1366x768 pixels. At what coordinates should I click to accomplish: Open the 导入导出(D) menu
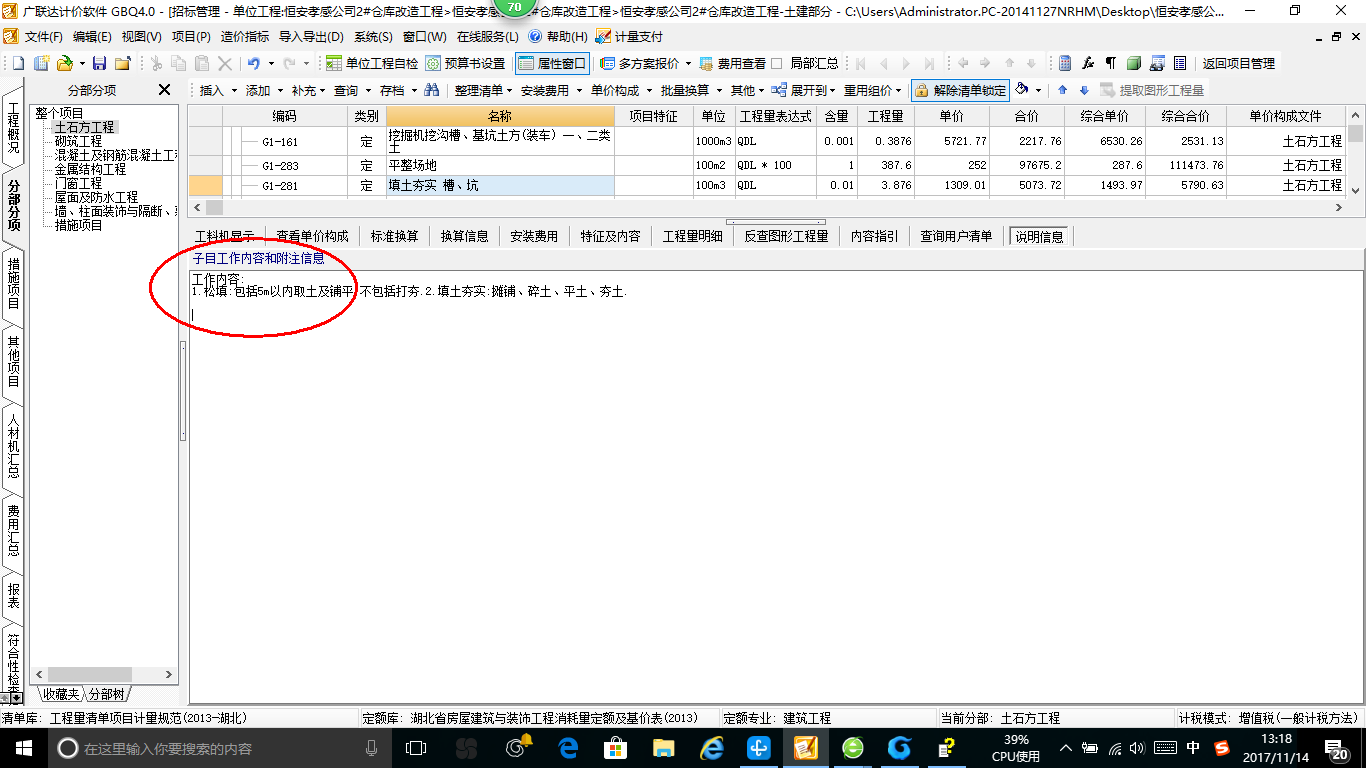point(311,36)
